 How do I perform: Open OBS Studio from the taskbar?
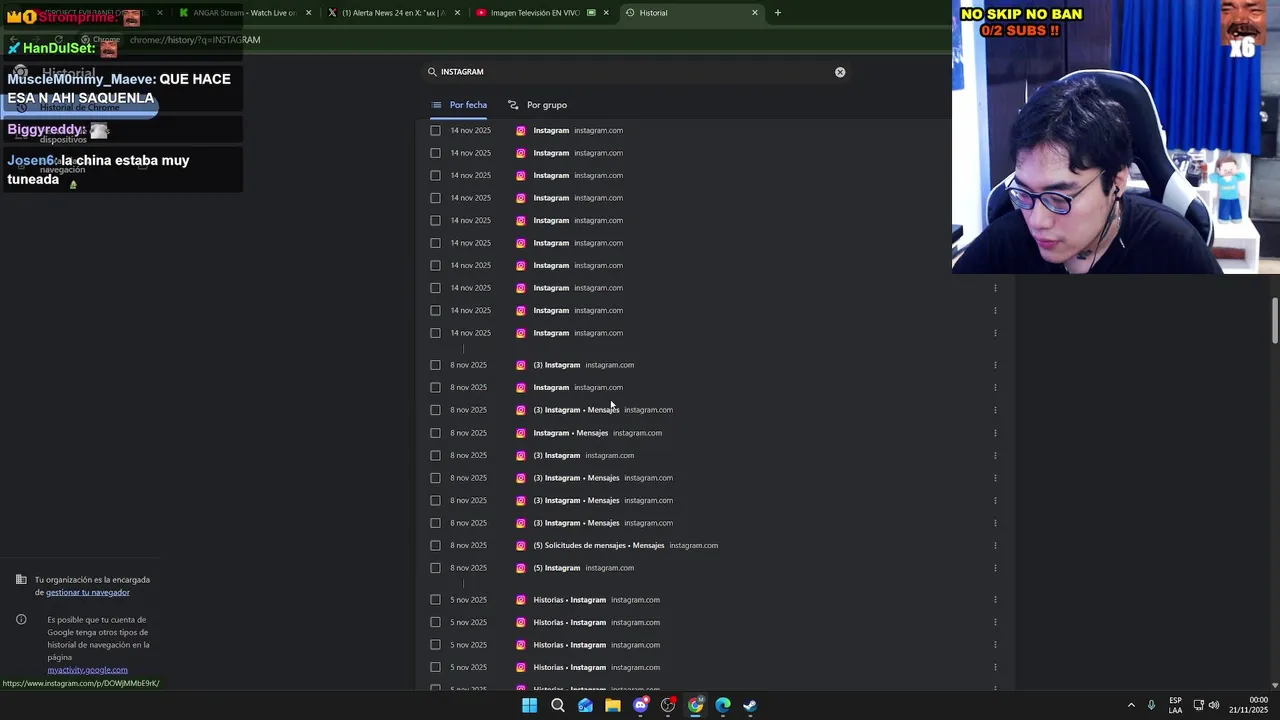click(x=668, y=705)
